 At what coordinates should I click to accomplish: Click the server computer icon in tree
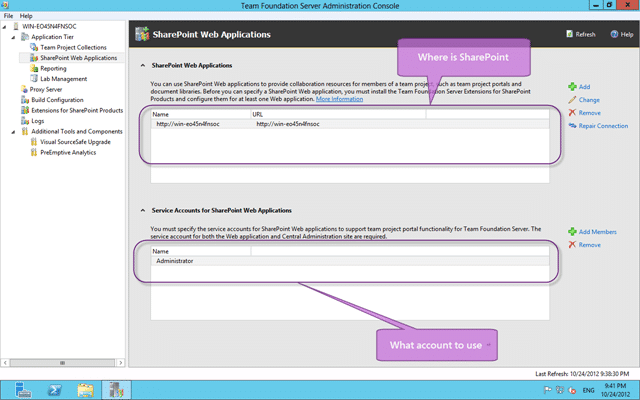point(16,27)
